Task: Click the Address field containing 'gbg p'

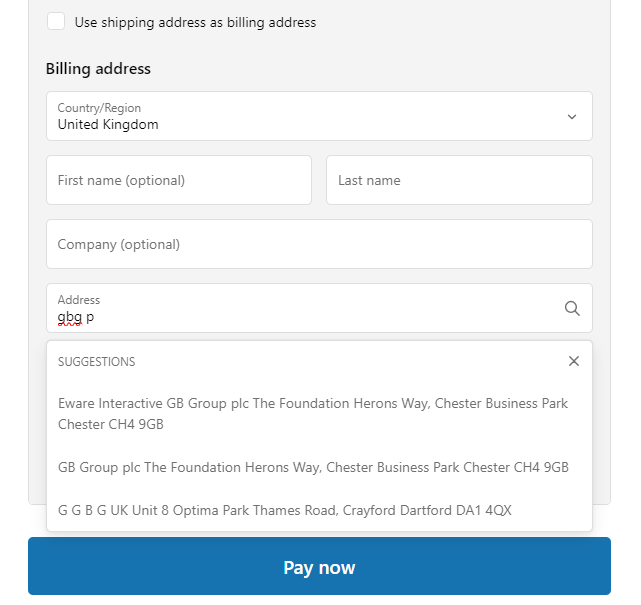Action: [x=319, y=308]
